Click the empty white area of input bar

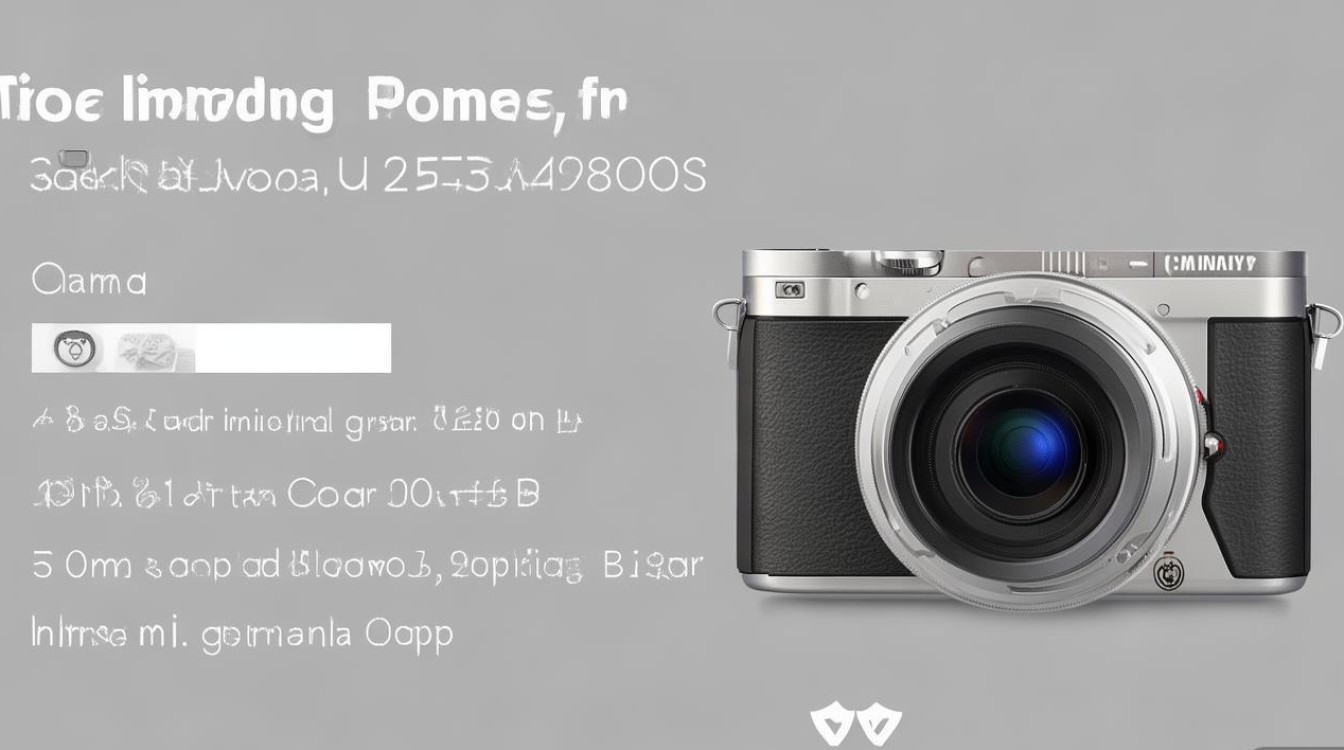(292, 348)
